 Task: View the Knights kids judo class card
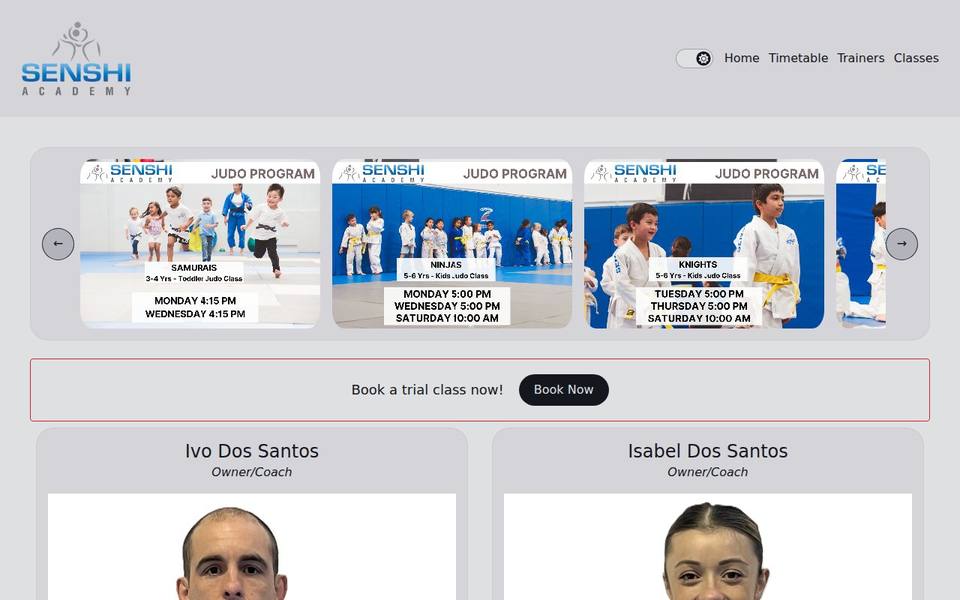coord(704,244)
